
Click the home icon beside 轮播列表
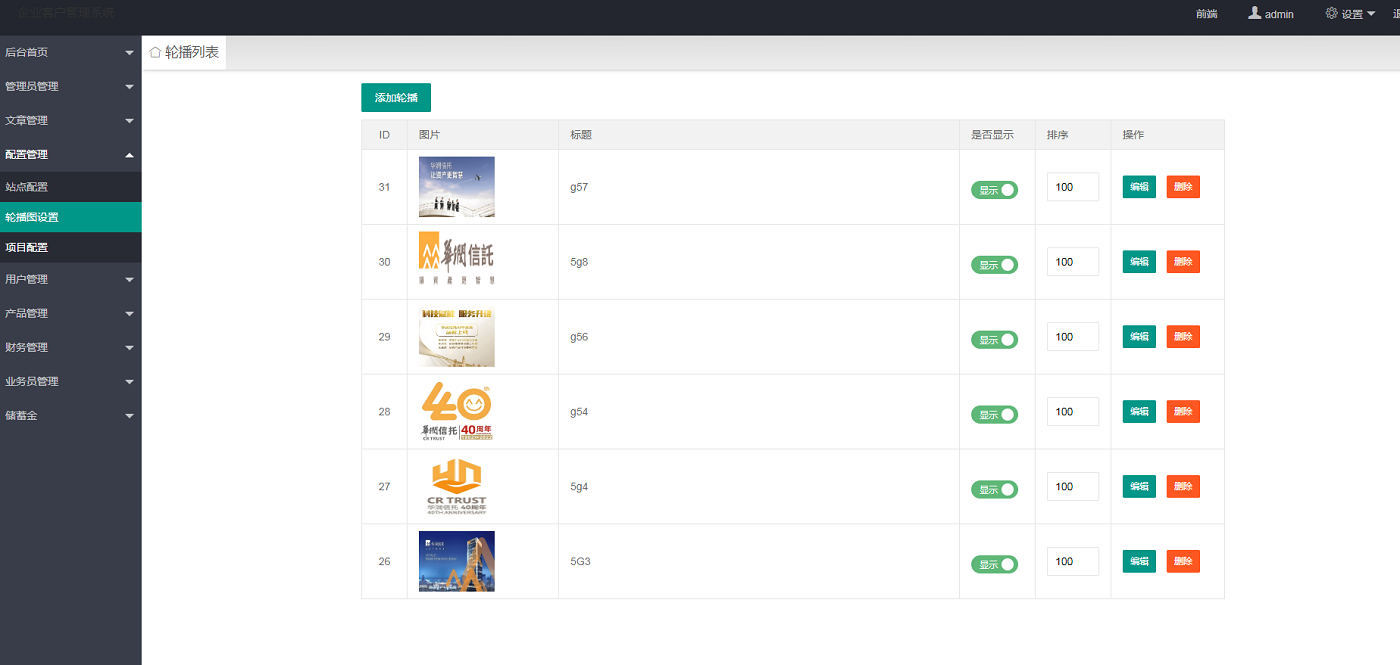155,52
